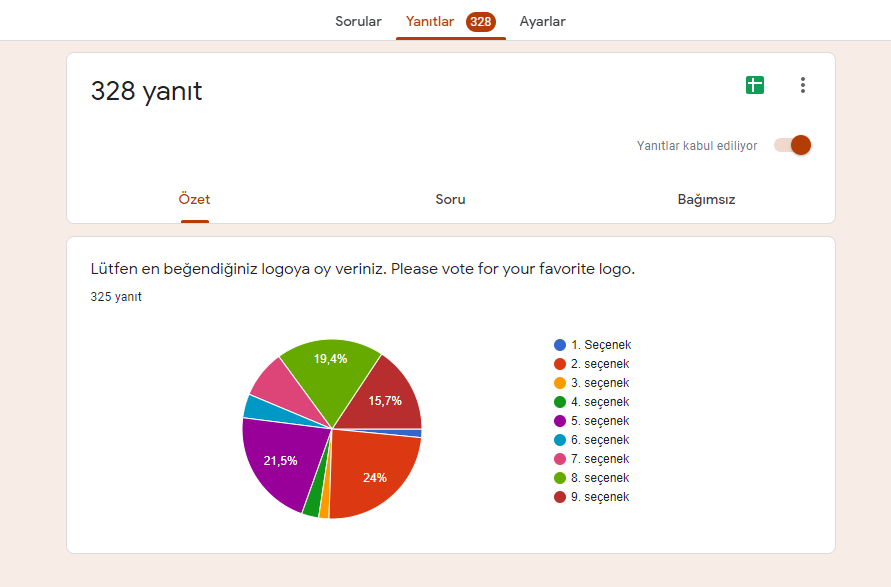
Task: Click the blue '1. Seçenek' legend dot
Action: coord(560,345)
